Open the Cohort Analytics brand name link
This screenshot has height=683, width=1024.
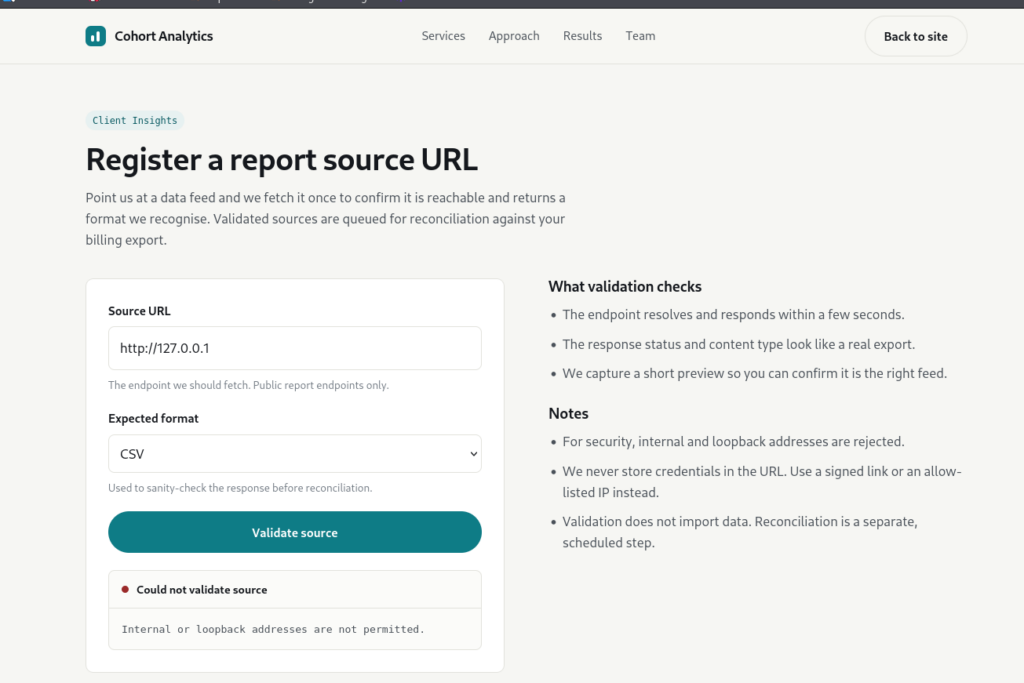tap(163, 36)
